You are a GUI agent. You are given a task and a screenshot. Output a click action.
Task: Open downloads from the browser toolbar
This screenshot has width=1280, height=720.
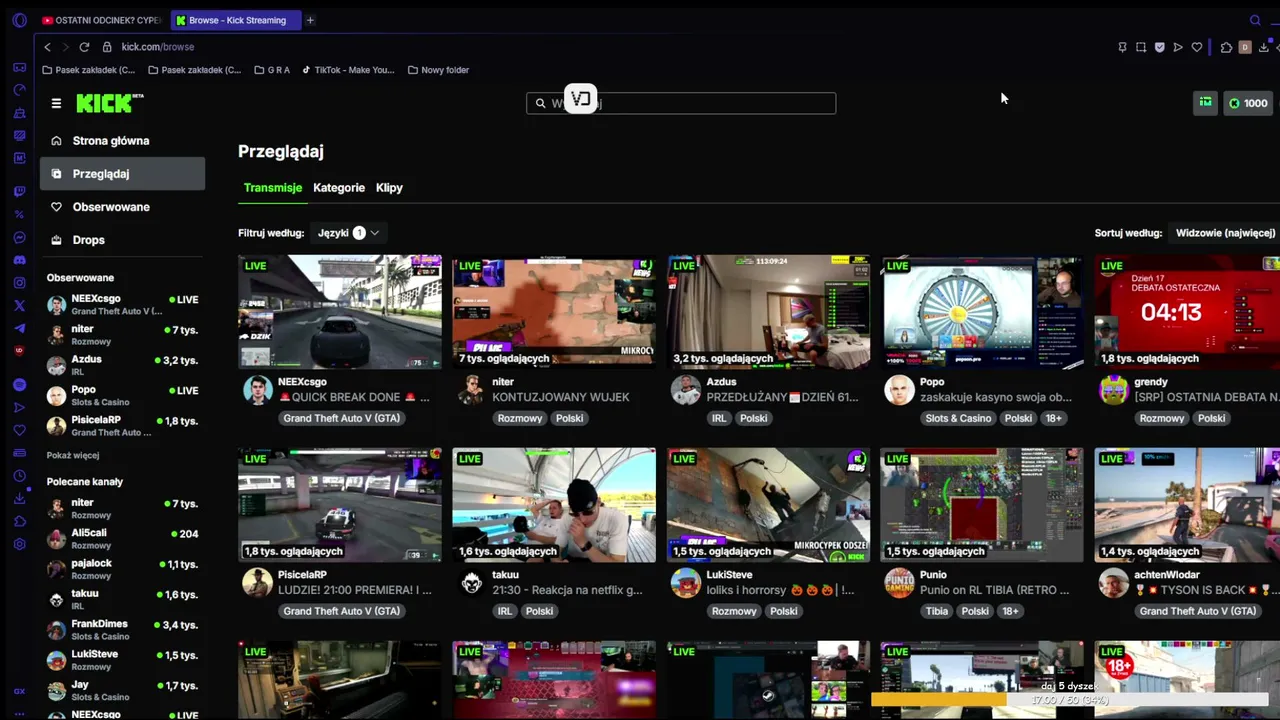[x=1264, y=47]
